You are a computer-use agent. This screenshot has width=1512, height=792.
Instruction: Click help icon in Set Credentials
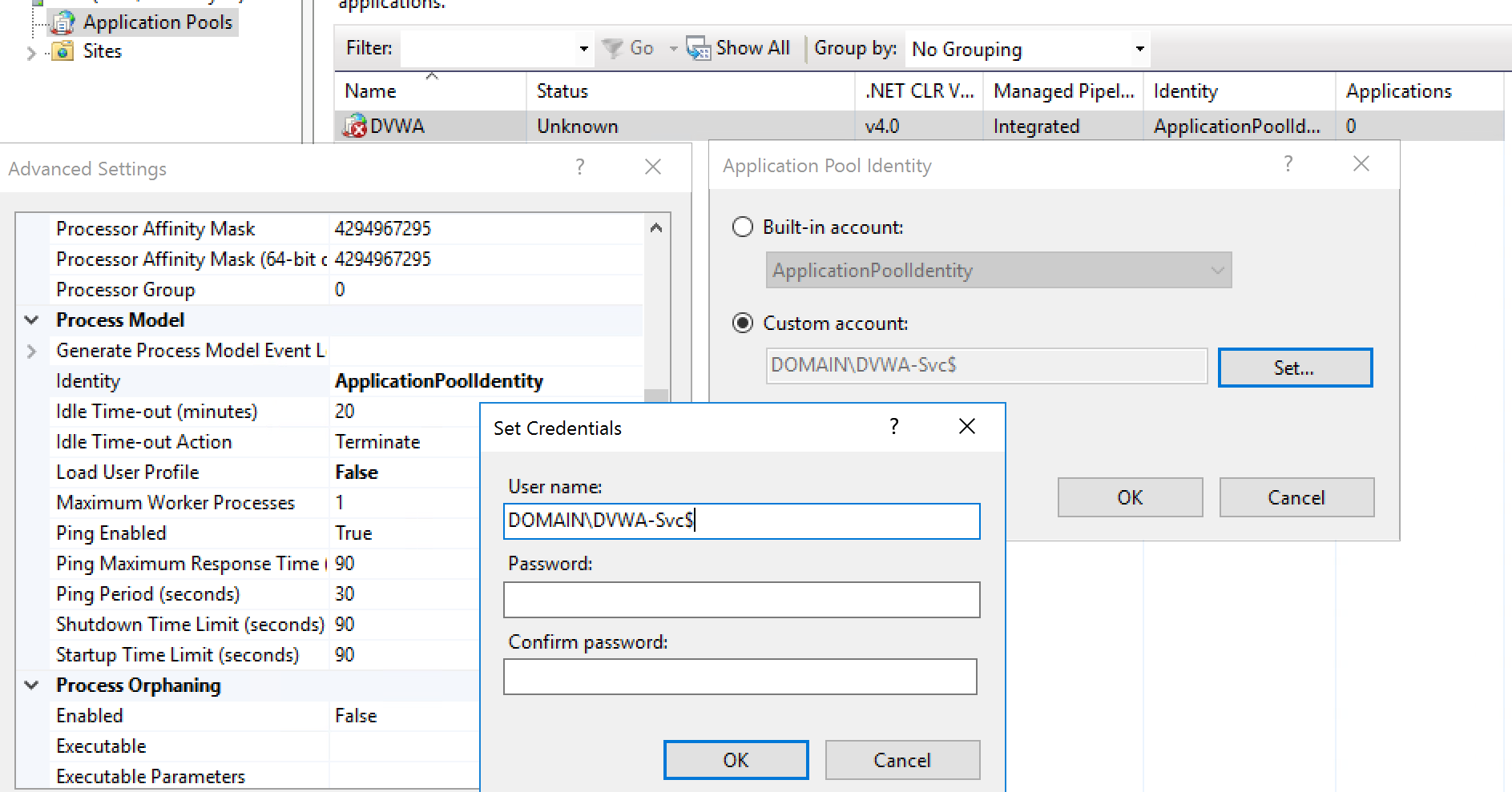coord(894,426)
